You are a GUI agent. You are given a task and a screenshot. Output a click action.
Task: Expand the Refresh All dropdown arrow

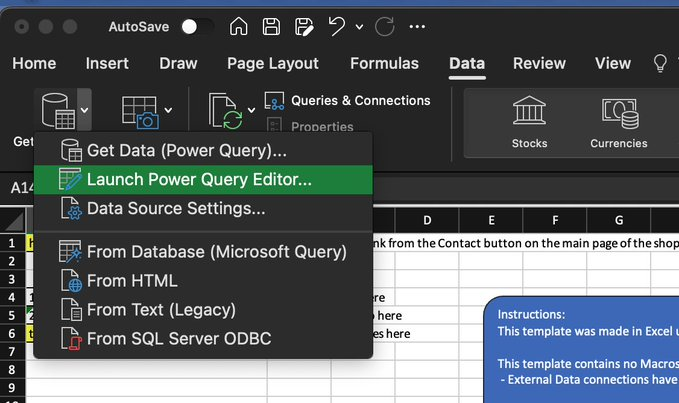pyautogui.click(x=251, y=110)
